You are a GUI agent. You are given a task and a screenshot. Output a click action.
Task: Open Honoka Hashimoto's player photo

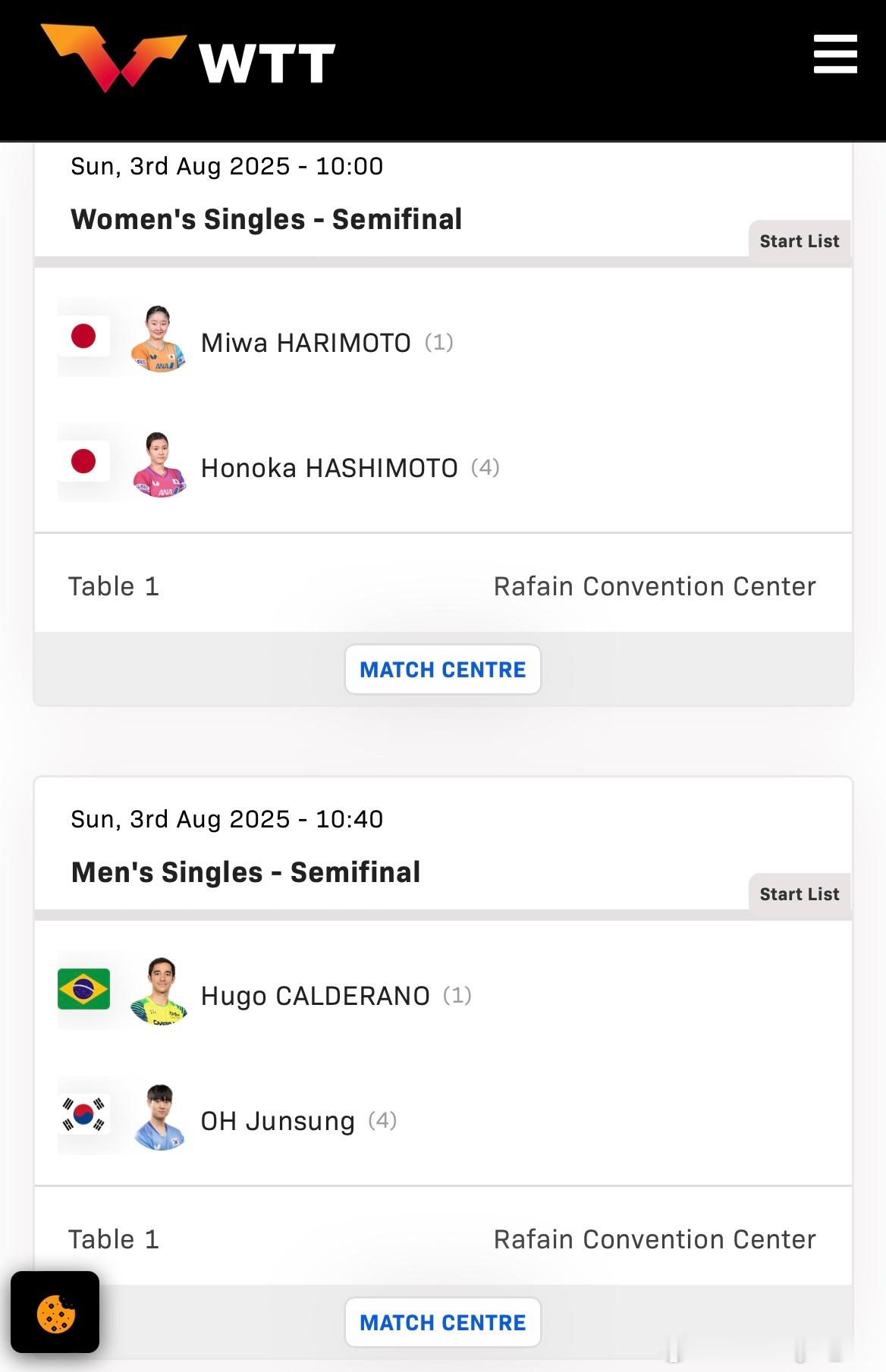click(x=159, y=464)
